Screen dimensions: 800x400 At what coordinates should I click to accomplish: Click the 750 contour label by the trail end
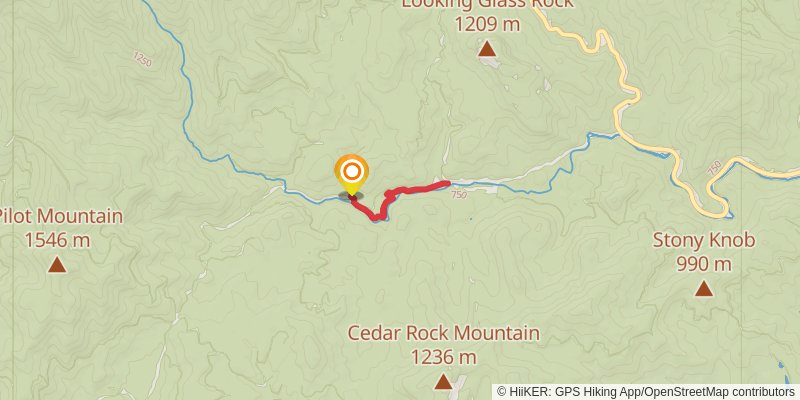[458, 193]
